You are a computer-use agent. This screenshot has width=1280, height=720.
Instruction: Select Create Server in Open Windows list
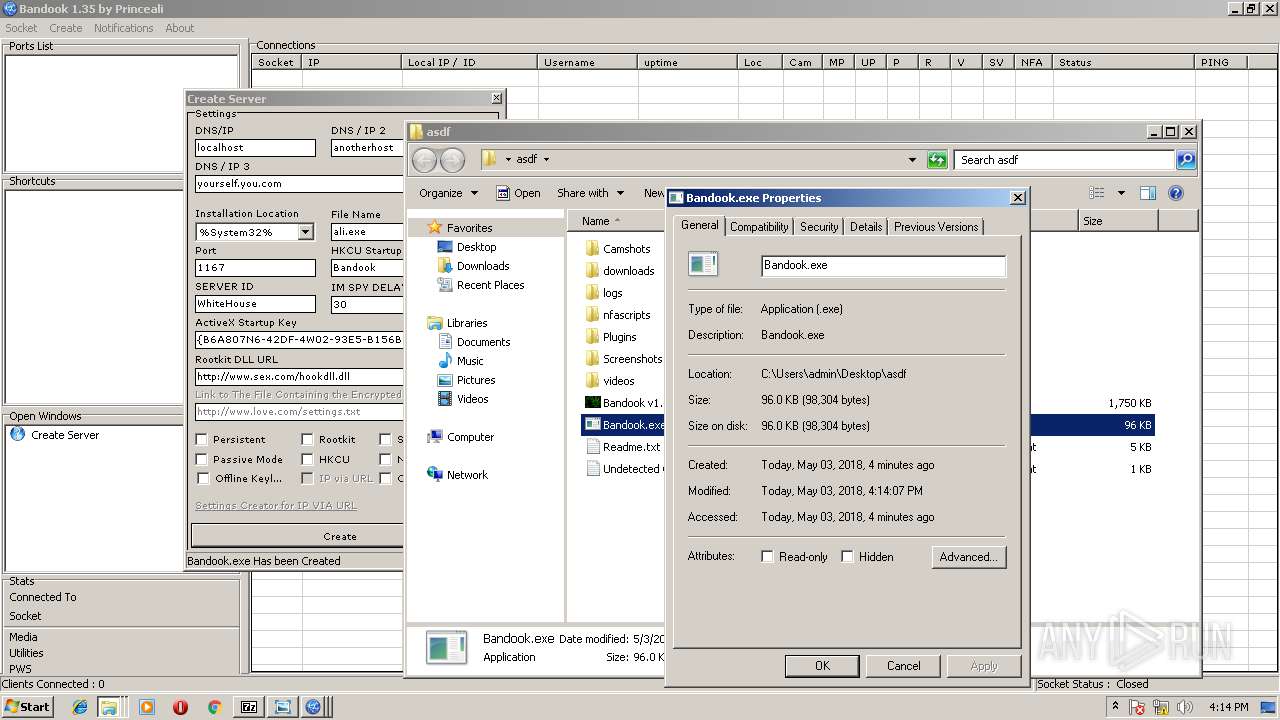point(65,435)
